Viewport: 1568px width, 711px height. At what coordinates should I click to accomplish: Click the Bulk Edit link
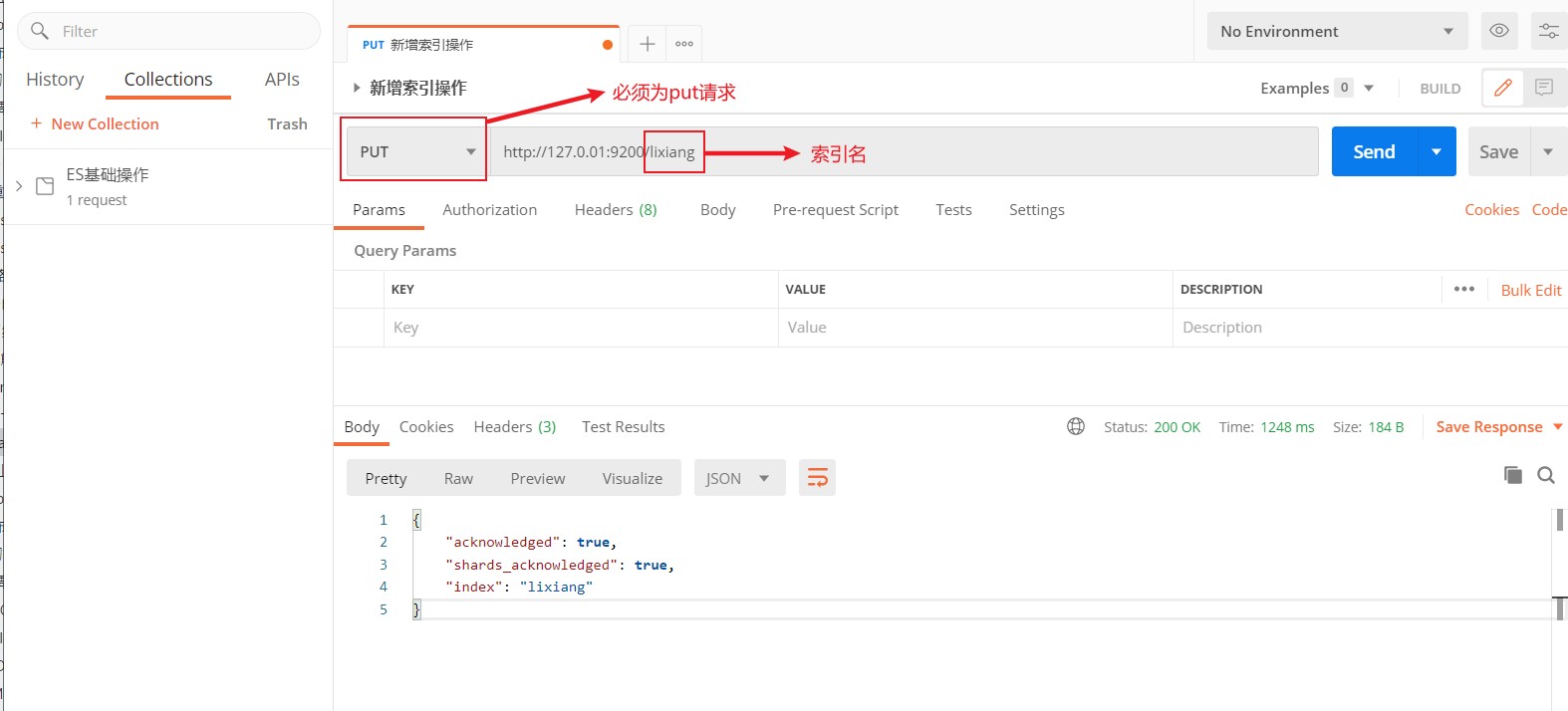[1531, 290]
